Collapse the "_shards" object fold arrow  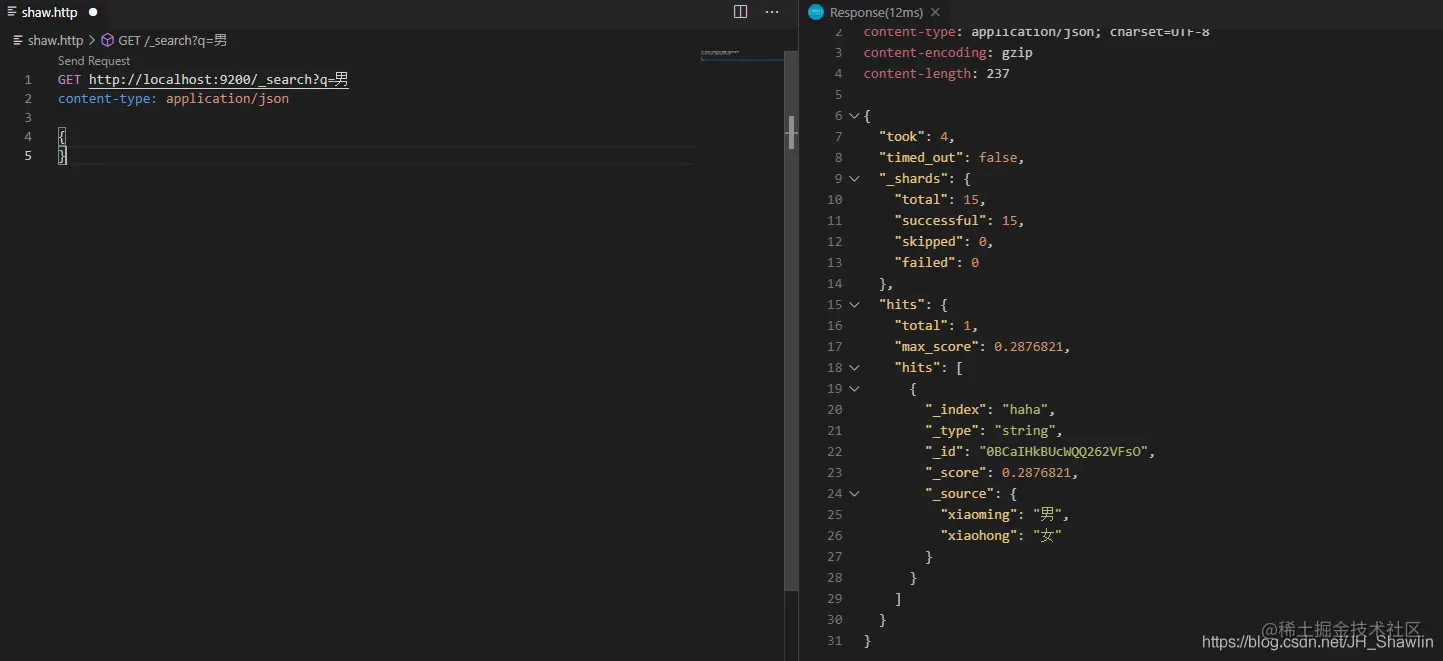[854, 179]
